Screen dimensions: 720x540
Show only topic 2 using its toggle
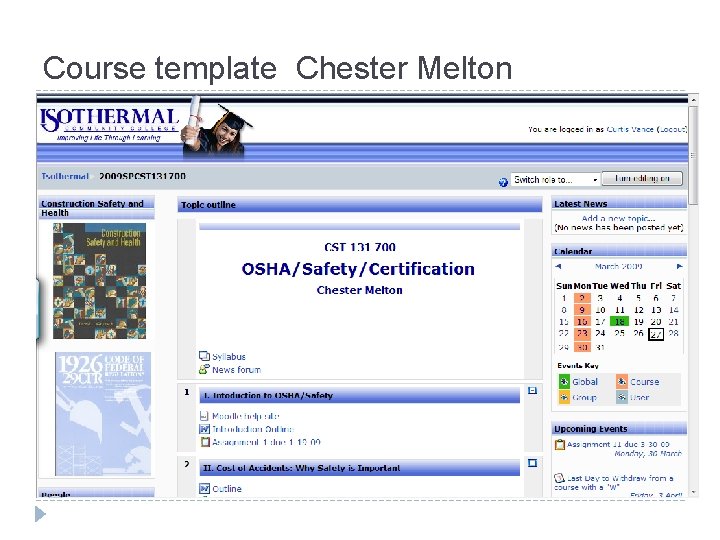click(532, 463)
